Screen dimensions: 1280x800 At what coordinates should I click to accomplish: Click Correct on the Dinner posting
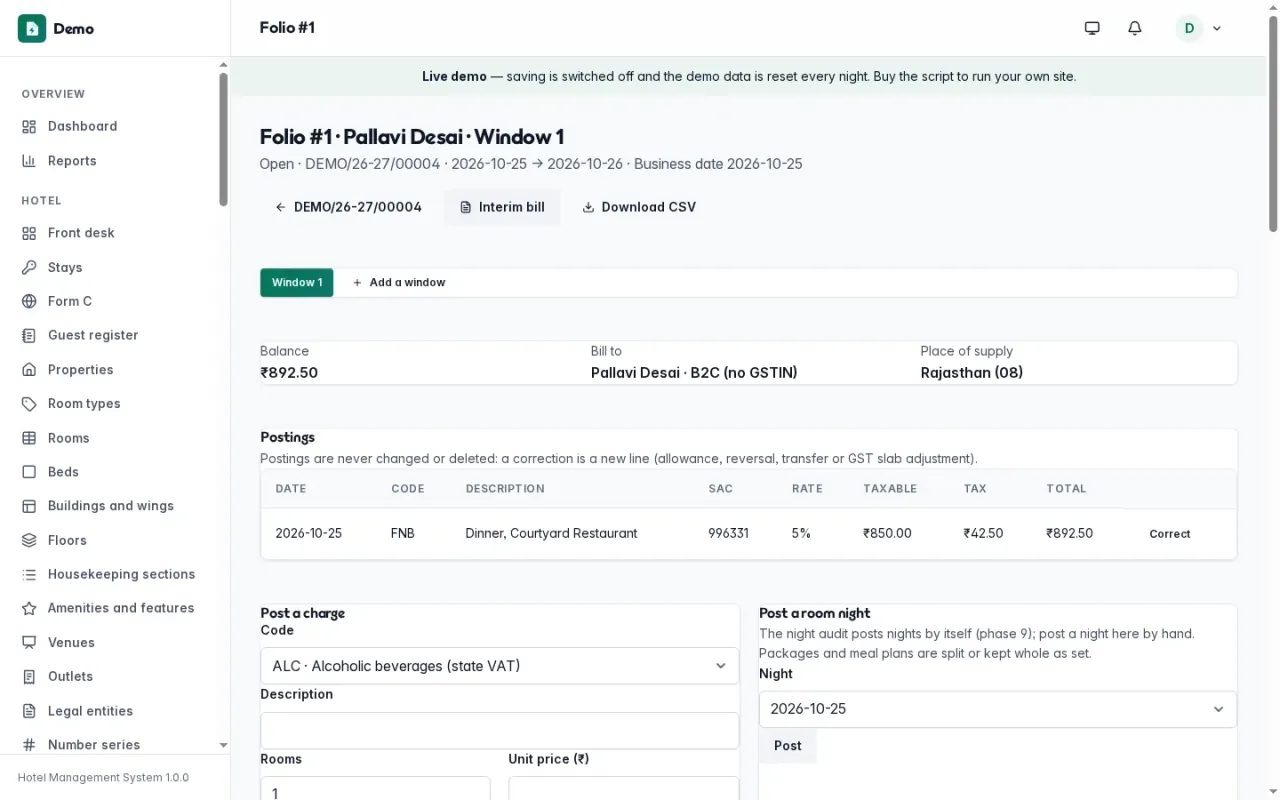pyautogui.click(x=1169, y=534)
